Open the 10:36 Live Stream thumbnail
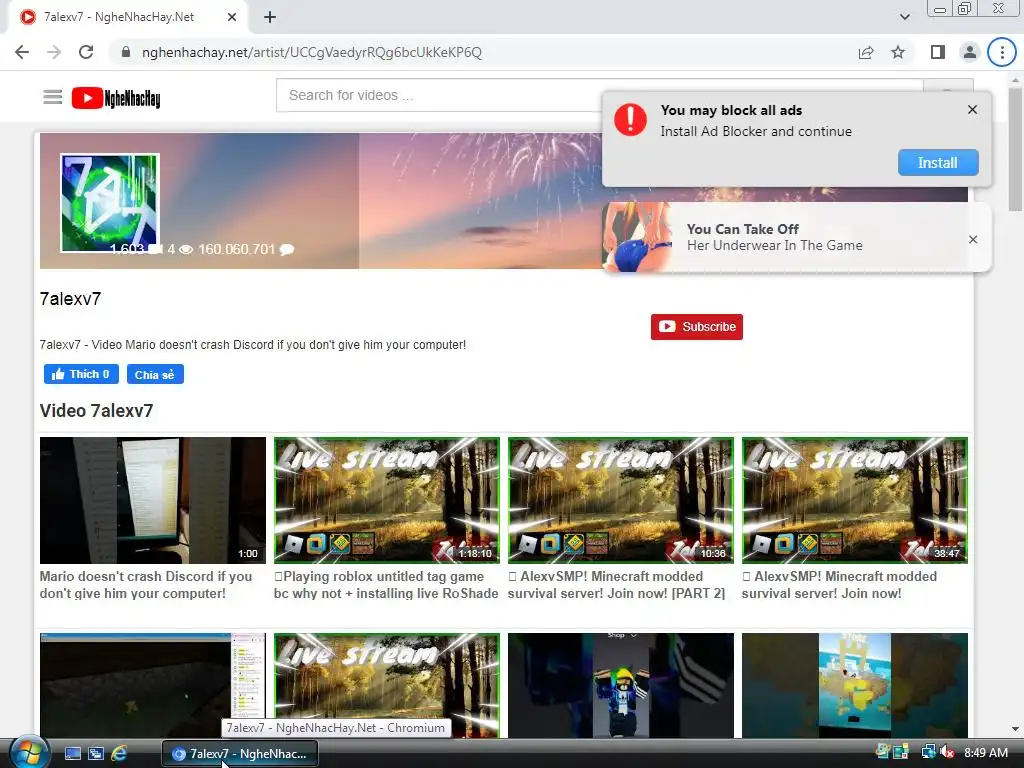 coord(620,500)
